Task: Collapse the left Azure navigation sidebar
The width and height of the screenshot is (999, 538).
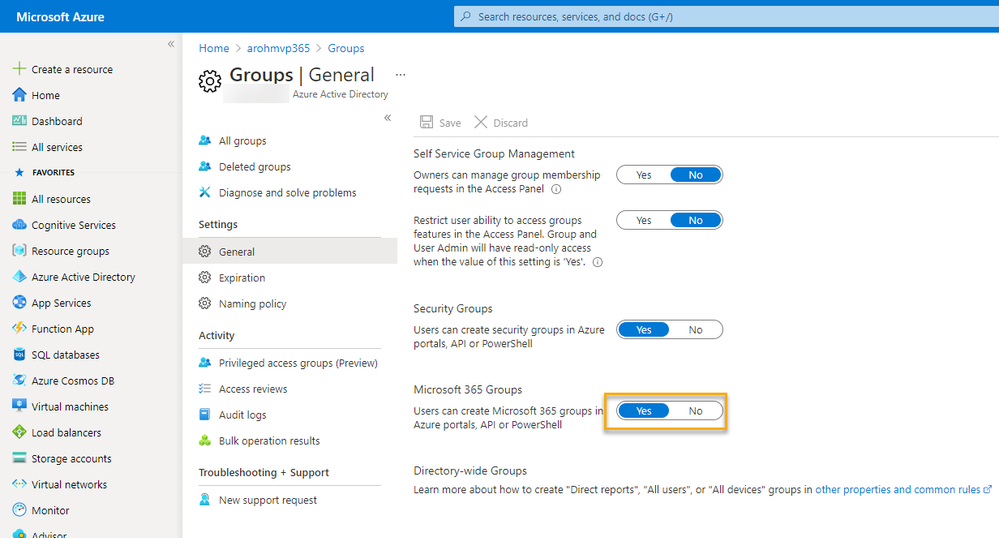Action: point(171,44)
